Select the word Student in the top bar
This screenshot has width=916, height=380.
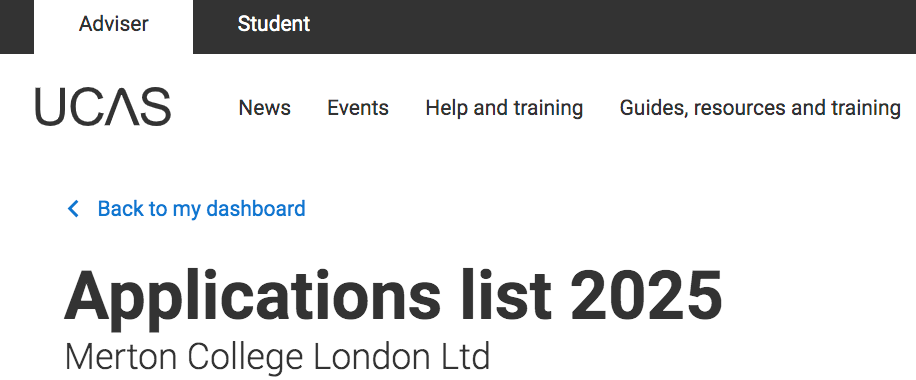pos(273,24)
